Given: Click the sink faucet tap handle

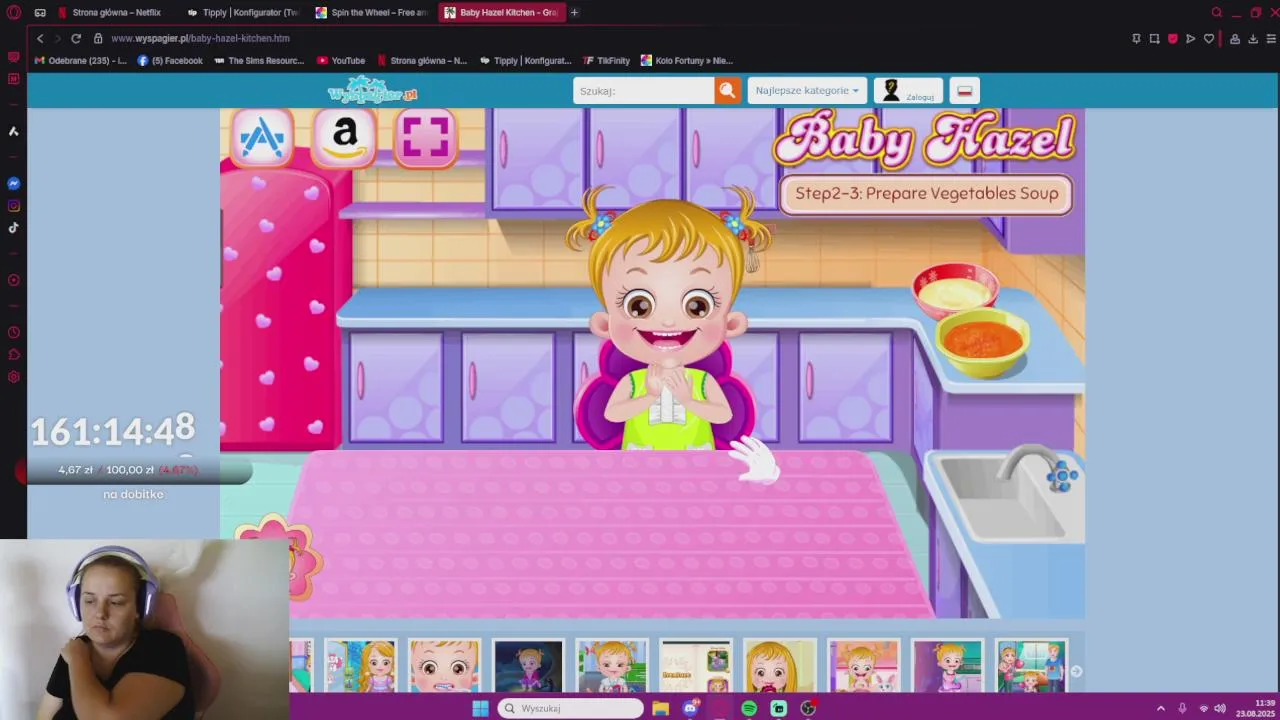Looking at the screenshot, I should tap(1062, 476).
